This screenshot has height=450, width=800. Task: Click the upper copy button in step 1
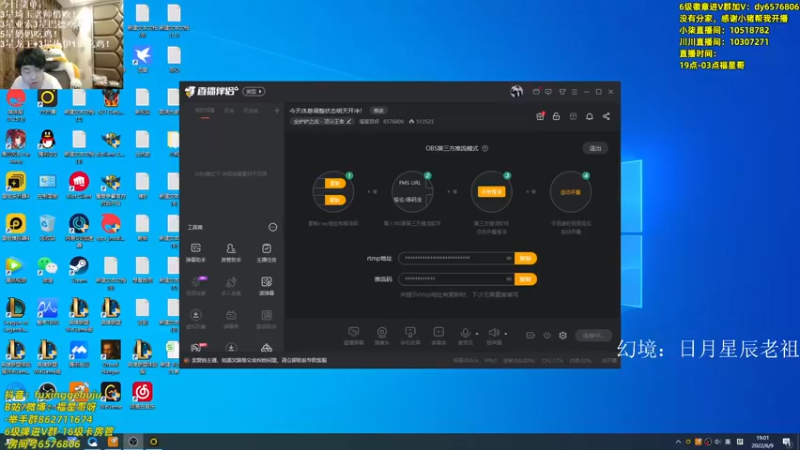pyautogui.click(x=335, y=183)
